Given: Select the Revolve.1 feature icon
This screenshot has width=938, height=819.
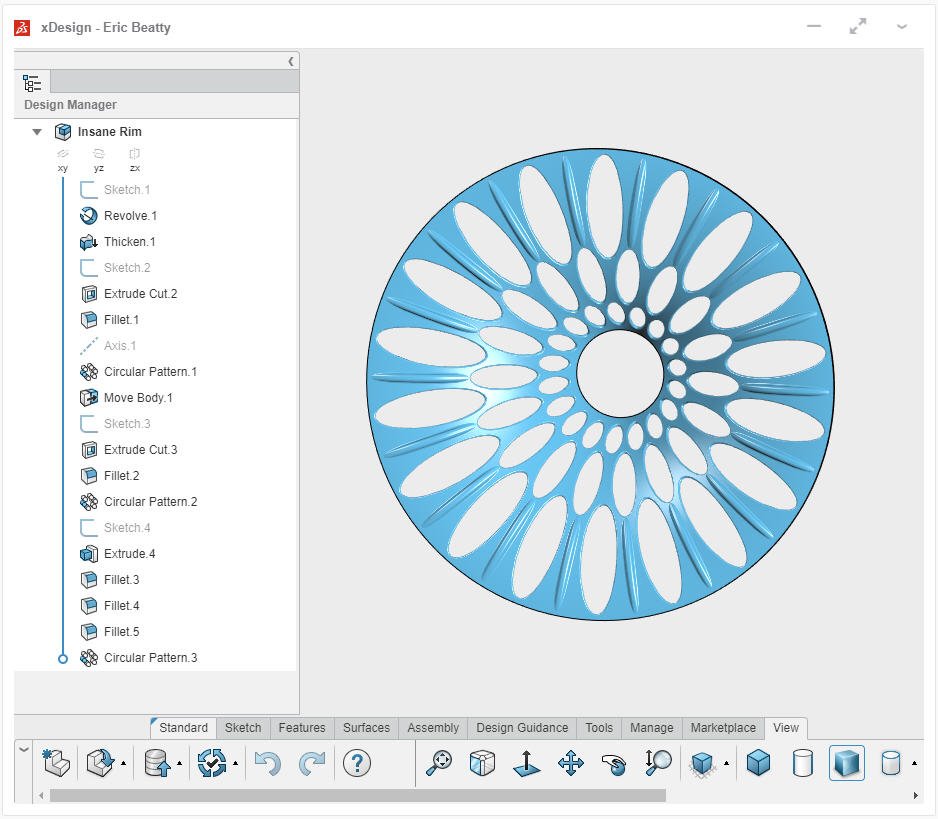Looking at the screenshot, I should (x=89, y=215).
